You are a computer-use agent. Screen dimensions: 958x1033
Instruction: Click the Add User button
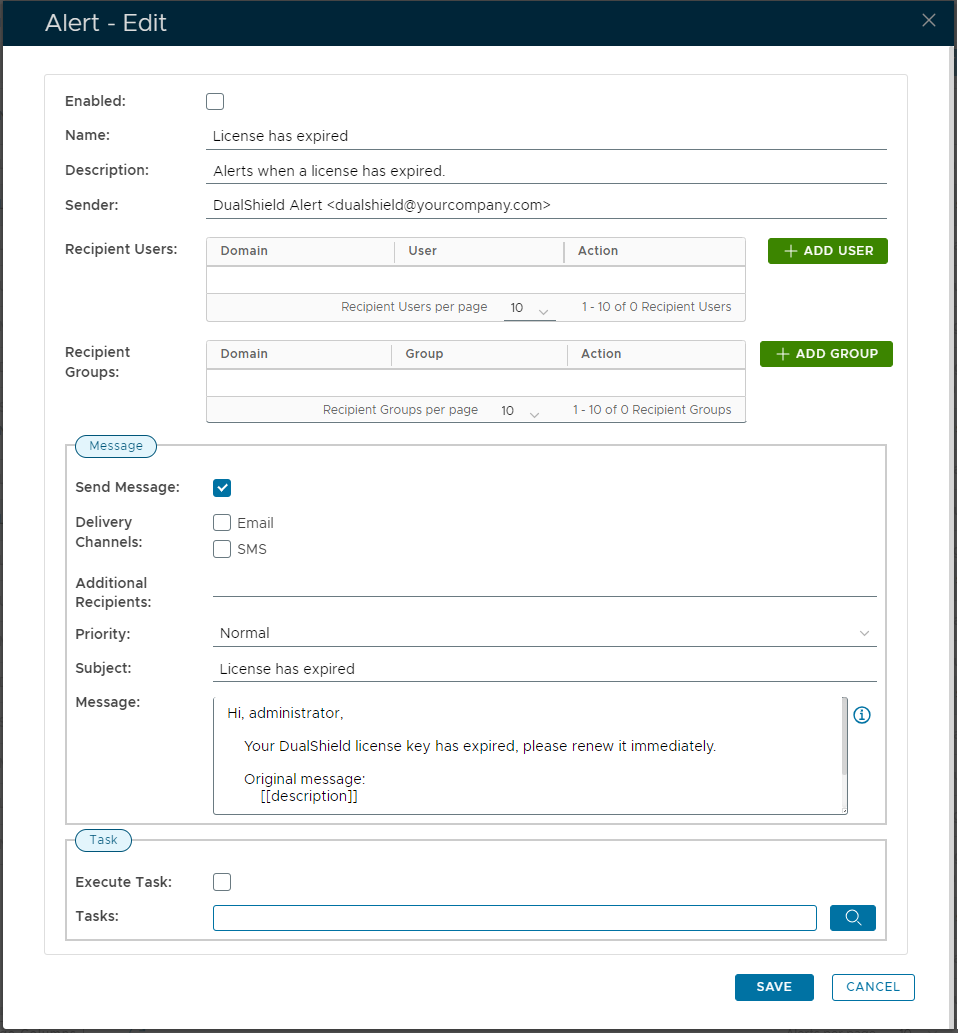click(827, 251)
